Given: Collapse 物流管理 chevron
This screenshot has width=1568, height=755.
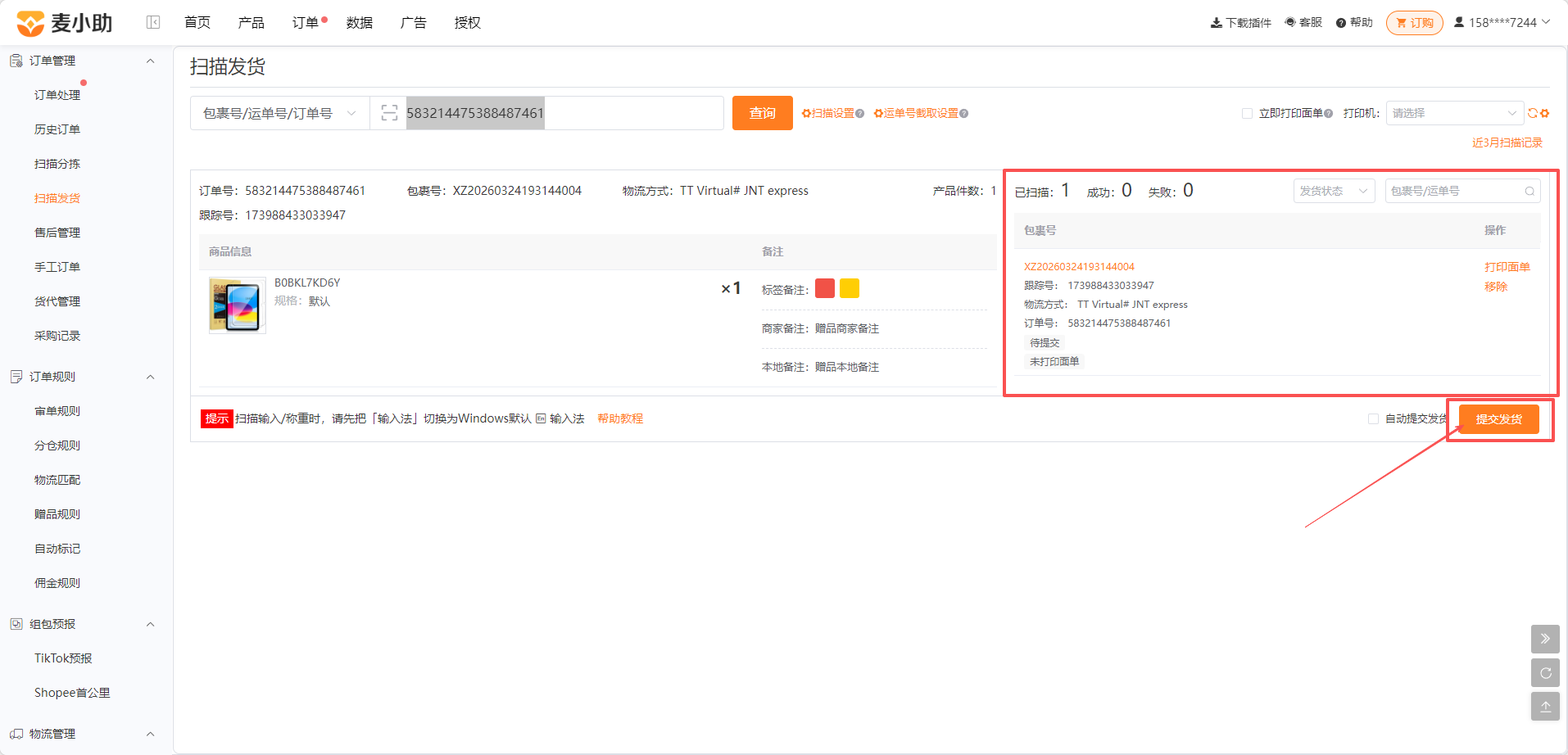Looking at the screenshot, I should pyautogui.click(x=150, y=734).
